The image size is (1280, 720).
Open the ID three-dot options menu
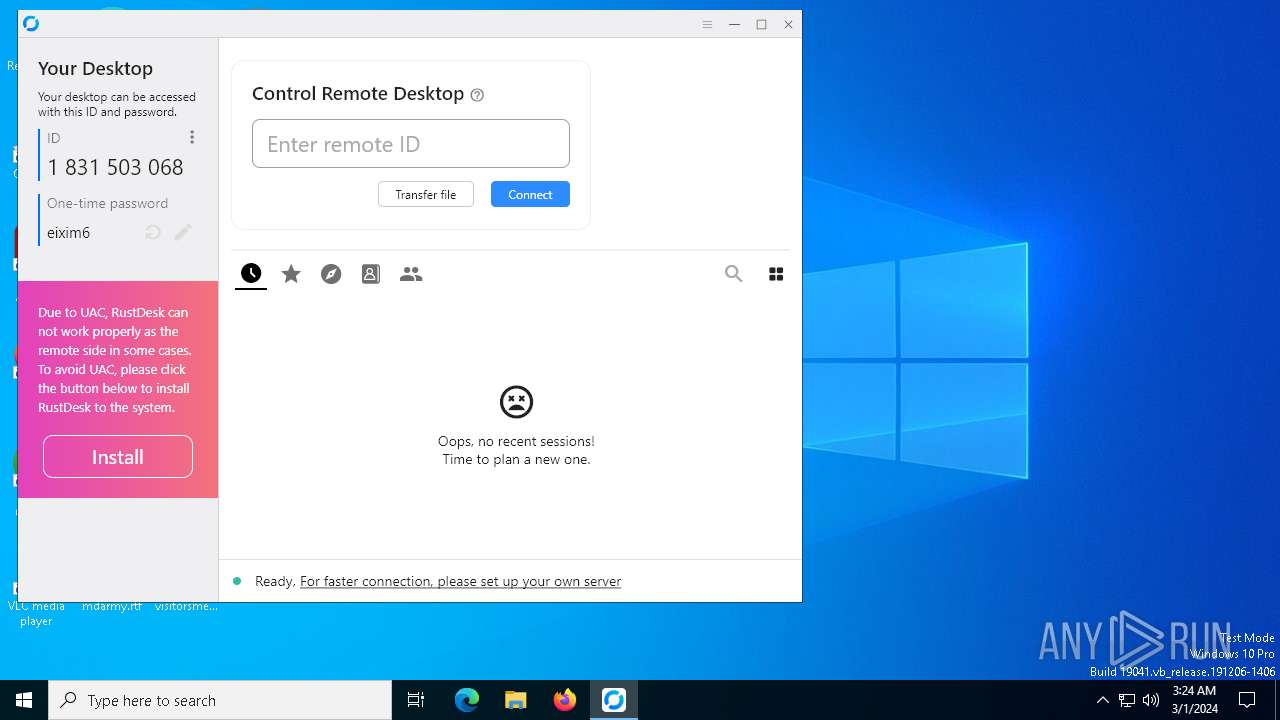192,137
